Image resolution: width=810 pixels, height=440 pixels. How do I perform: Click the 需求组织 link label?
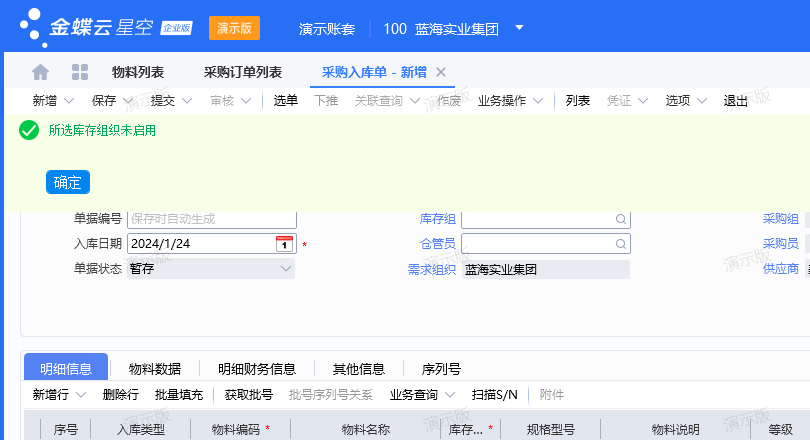point(431,269)
